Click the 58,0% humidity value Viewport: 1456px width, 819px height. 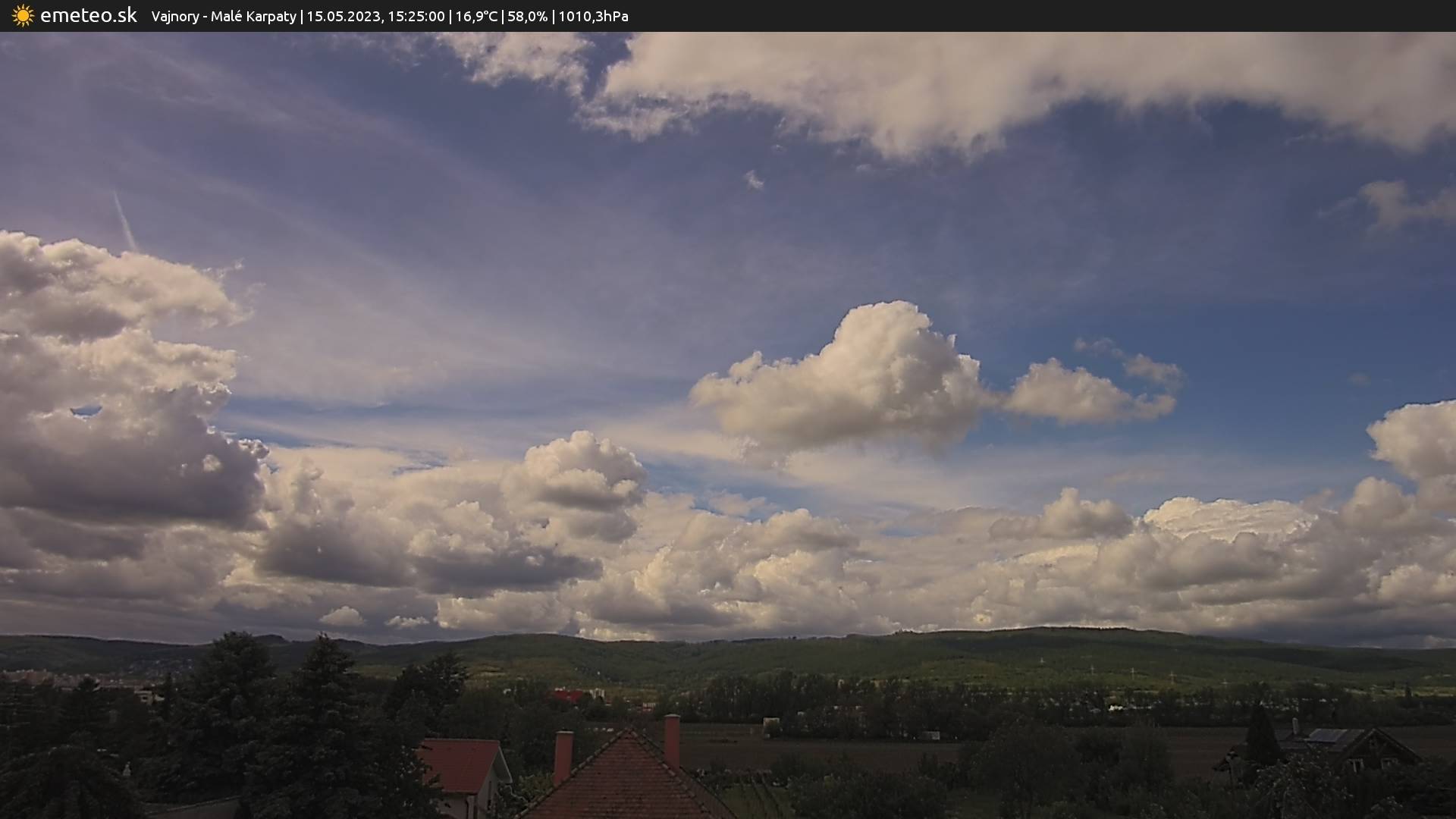(x=527, y=16)
